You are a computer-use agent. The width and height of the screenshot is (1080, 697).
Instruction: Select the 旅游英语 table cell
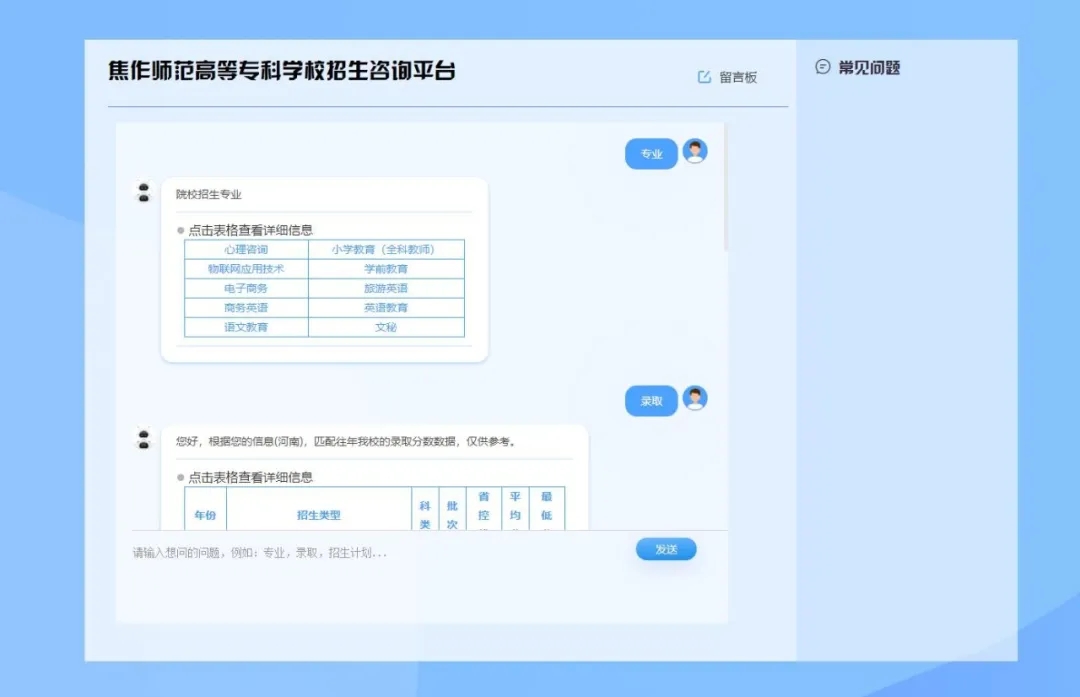(x=386, y=288)
